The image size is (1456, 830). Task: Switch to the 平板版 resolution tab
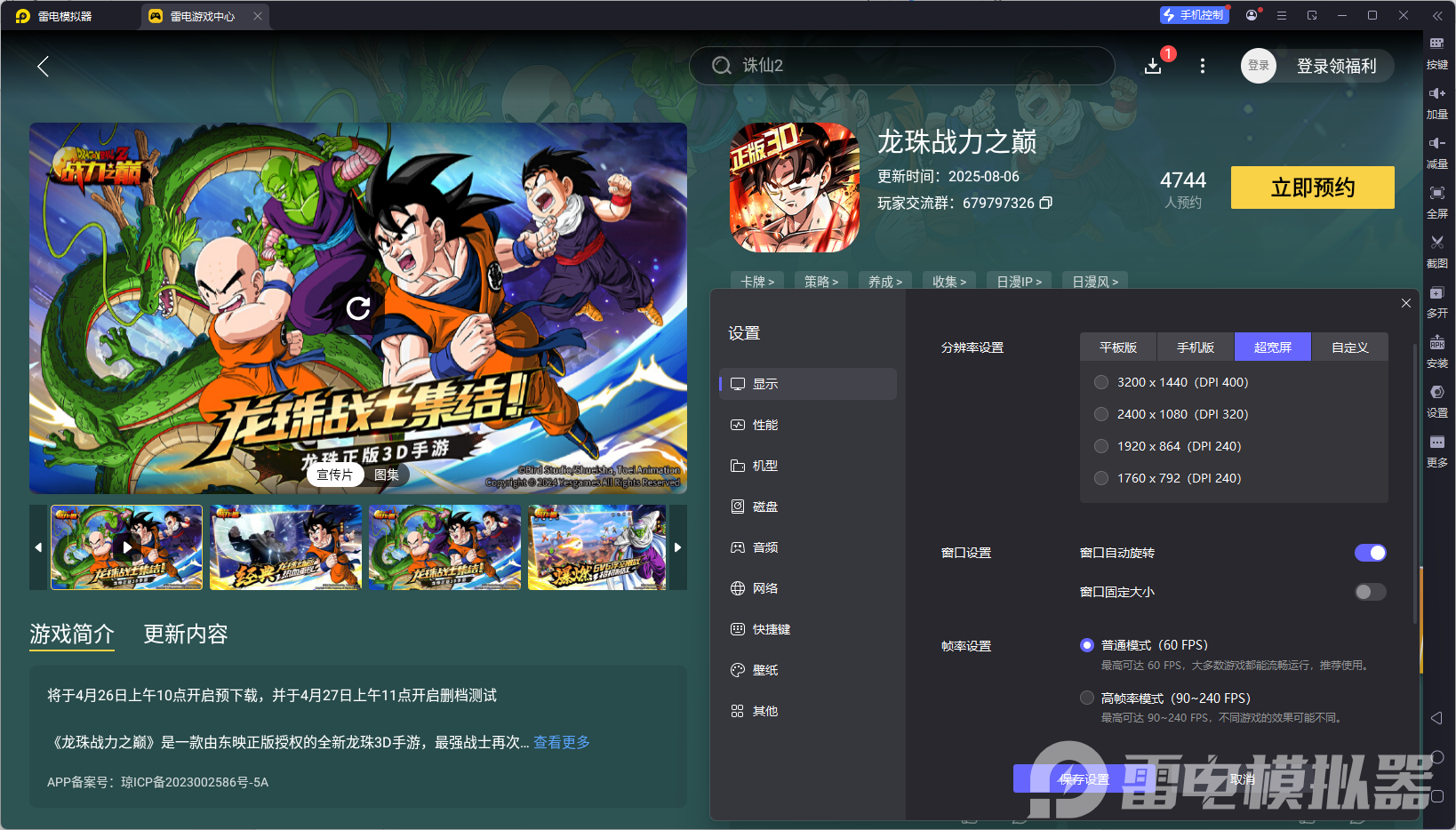coord(1118,347)
